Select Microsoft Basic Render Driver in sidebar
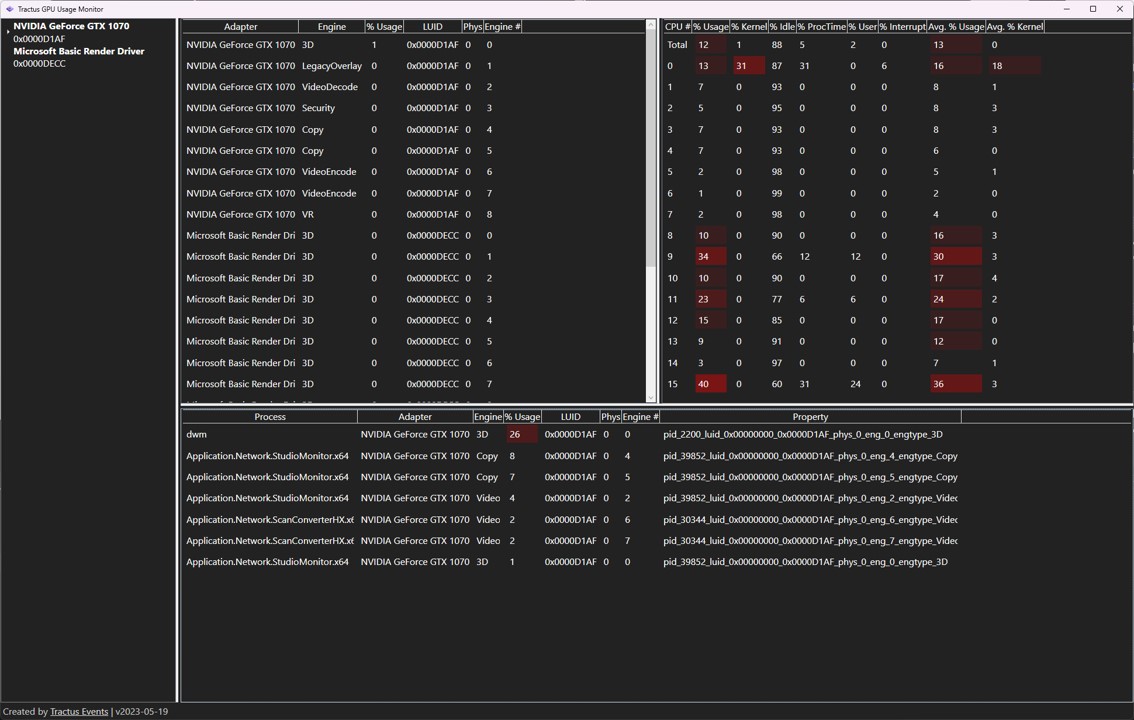 tap(78, 51)
